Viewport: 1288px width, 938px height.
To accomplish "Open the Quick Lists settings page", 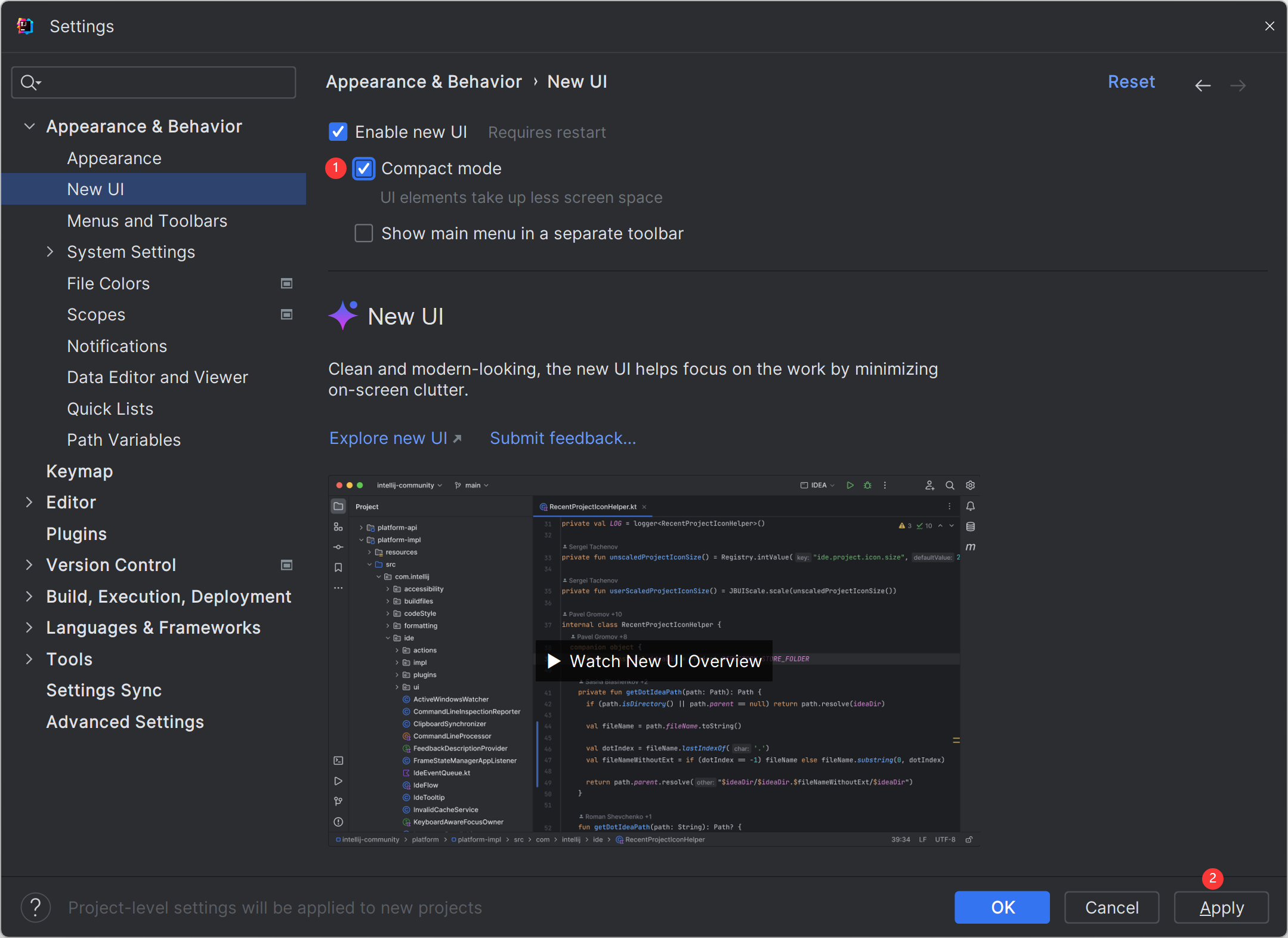I will 110,409.
